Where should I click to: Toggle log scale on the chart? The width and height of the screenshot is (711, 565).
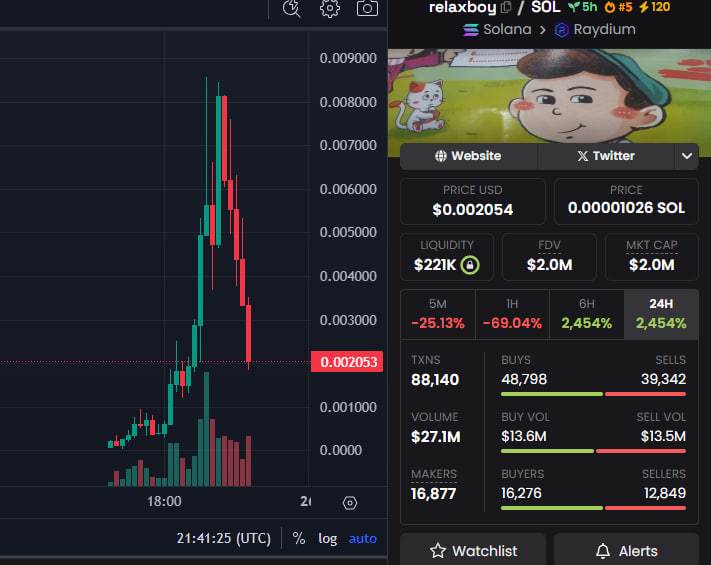[x=328, y=538]
